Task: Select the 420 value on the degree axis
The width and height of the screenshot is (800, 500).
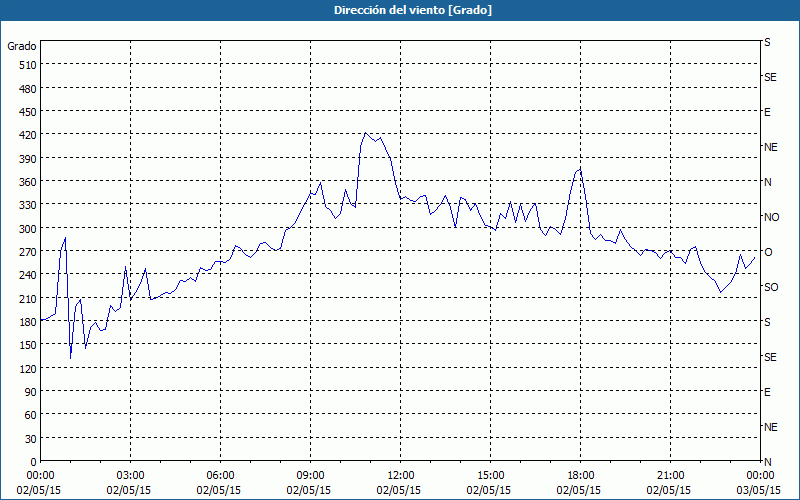Action: pos(29,135)
